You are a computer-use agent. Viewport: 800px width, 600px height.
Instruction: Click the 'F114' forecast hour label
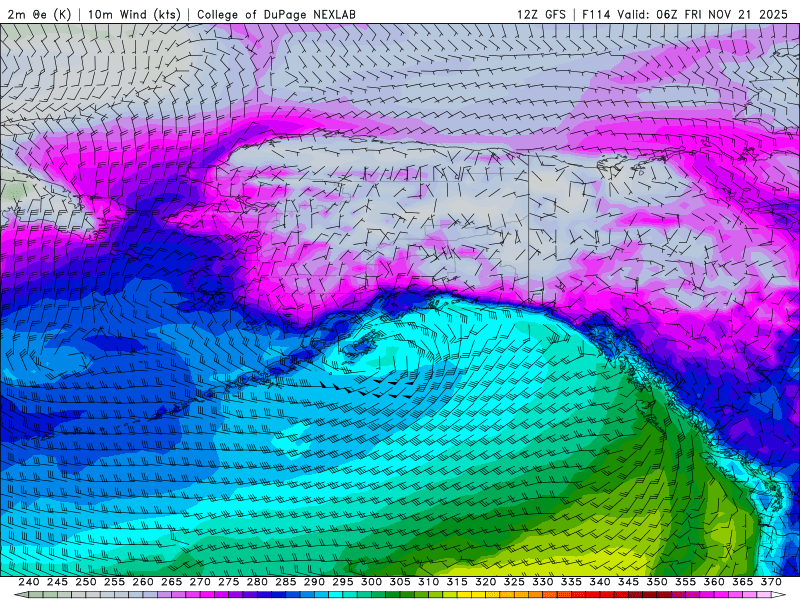coord(596,14)
